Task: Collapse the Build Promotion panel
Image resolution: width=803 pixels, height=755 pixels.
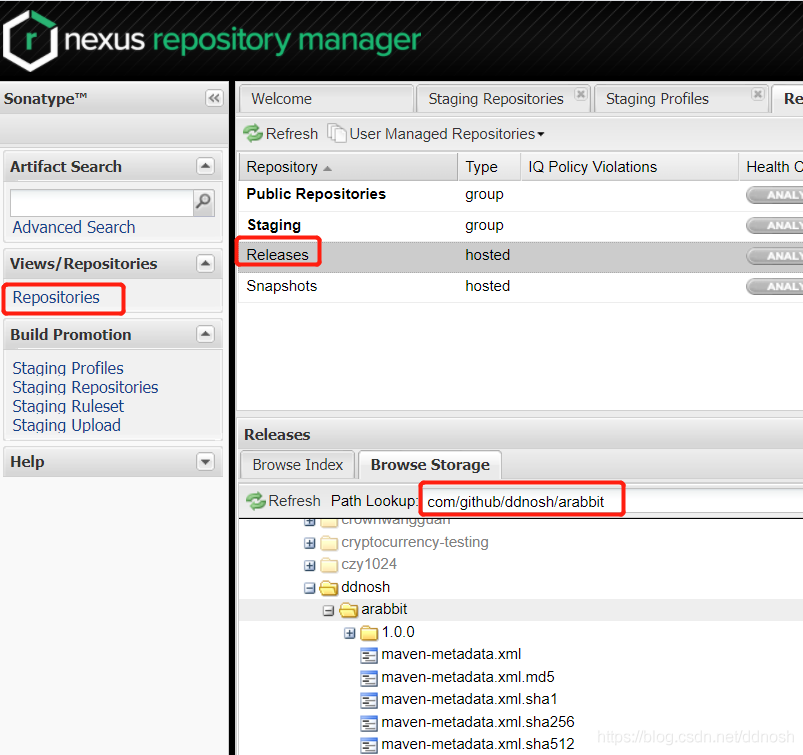Action: point(205,334)
